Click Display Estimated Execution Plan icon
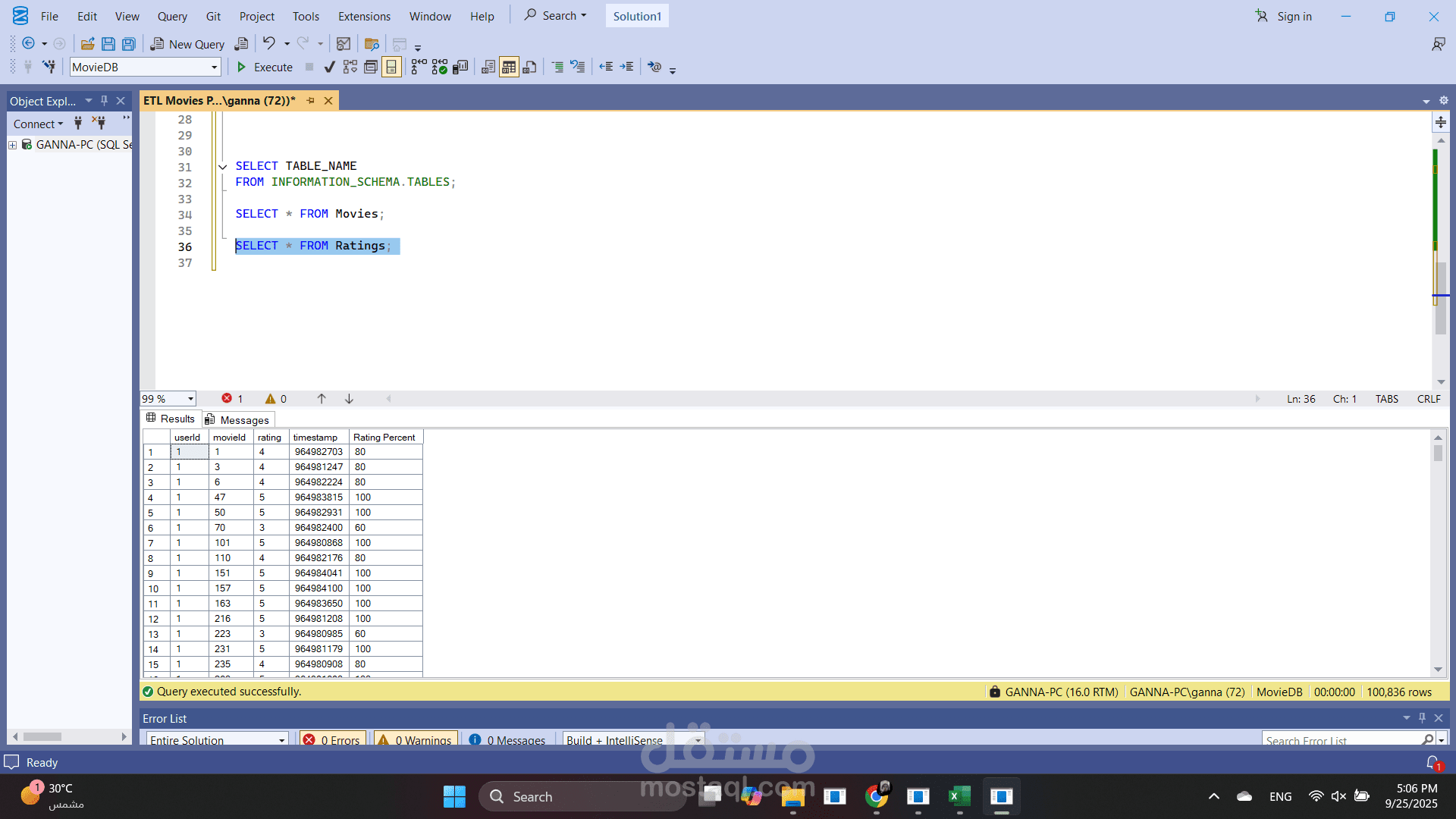Viewport: 1456px width, 819px height. pyautogui.click(x=350, y=67)
